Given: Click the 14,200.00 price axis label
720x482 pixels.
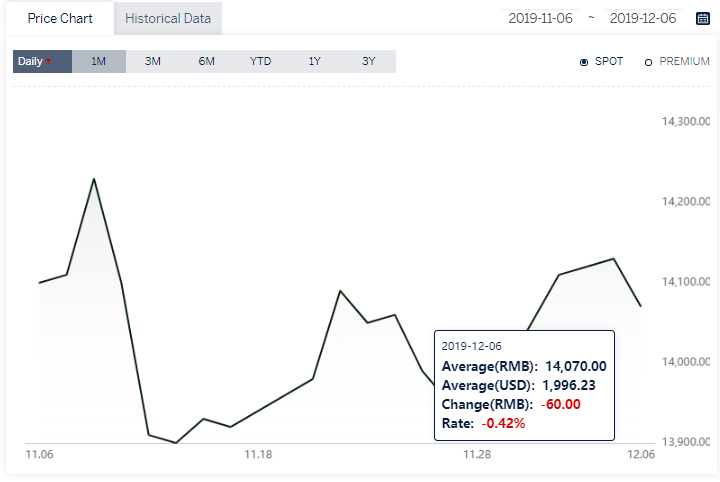Looking at the screenshot, I should click(686, 202).
